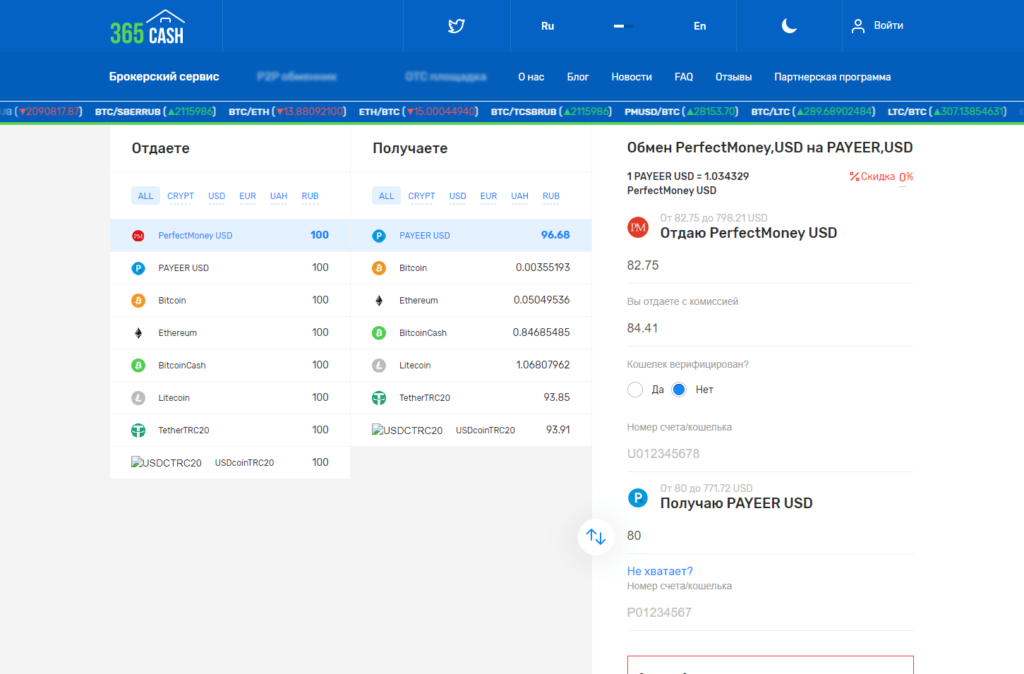Viewport: 1024px width, 674px height.
Task: Click the user profile icon beside Войти
Action: point(858,25)
